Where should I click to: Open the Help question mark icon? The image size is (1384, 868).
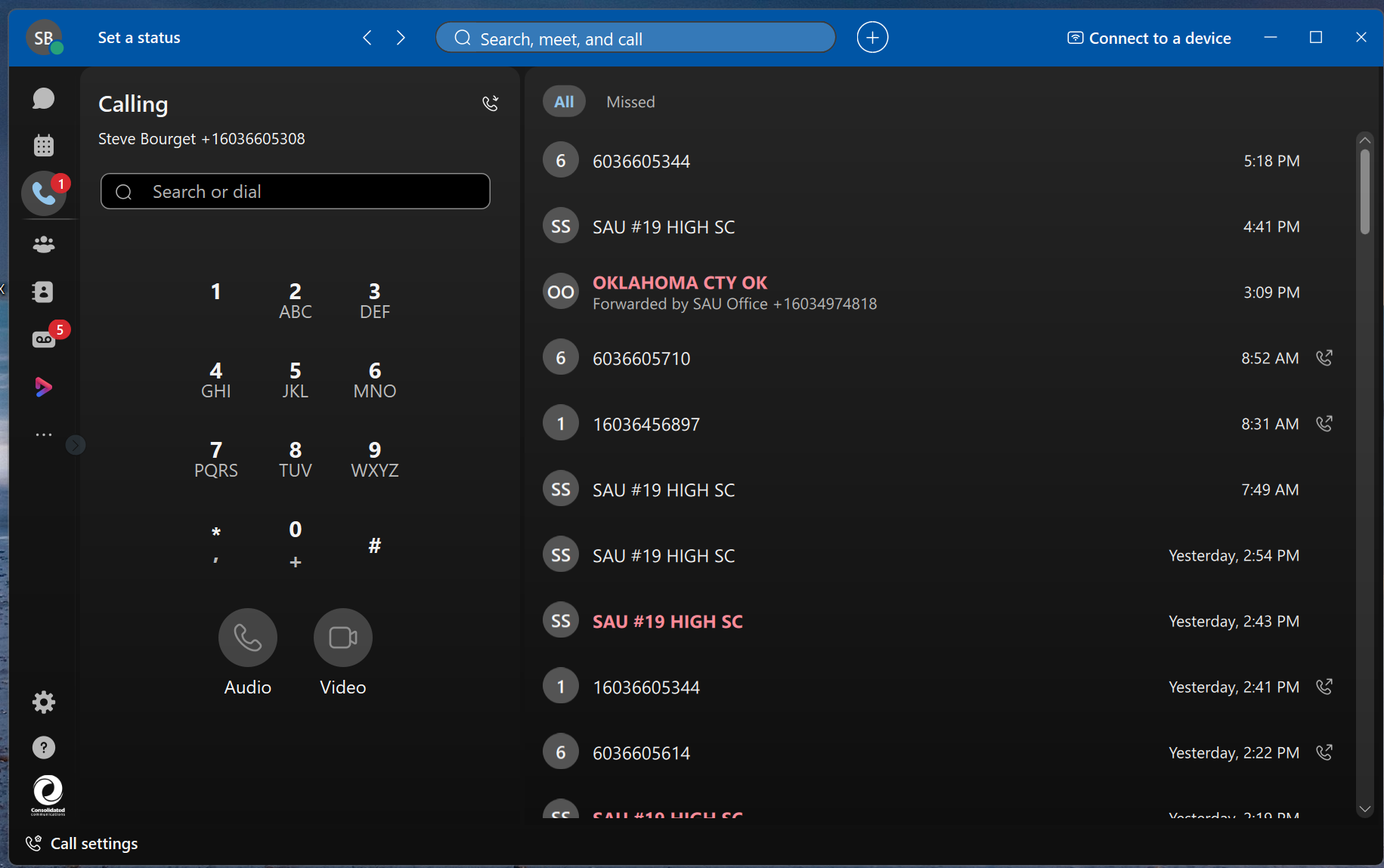click(44, 748)
